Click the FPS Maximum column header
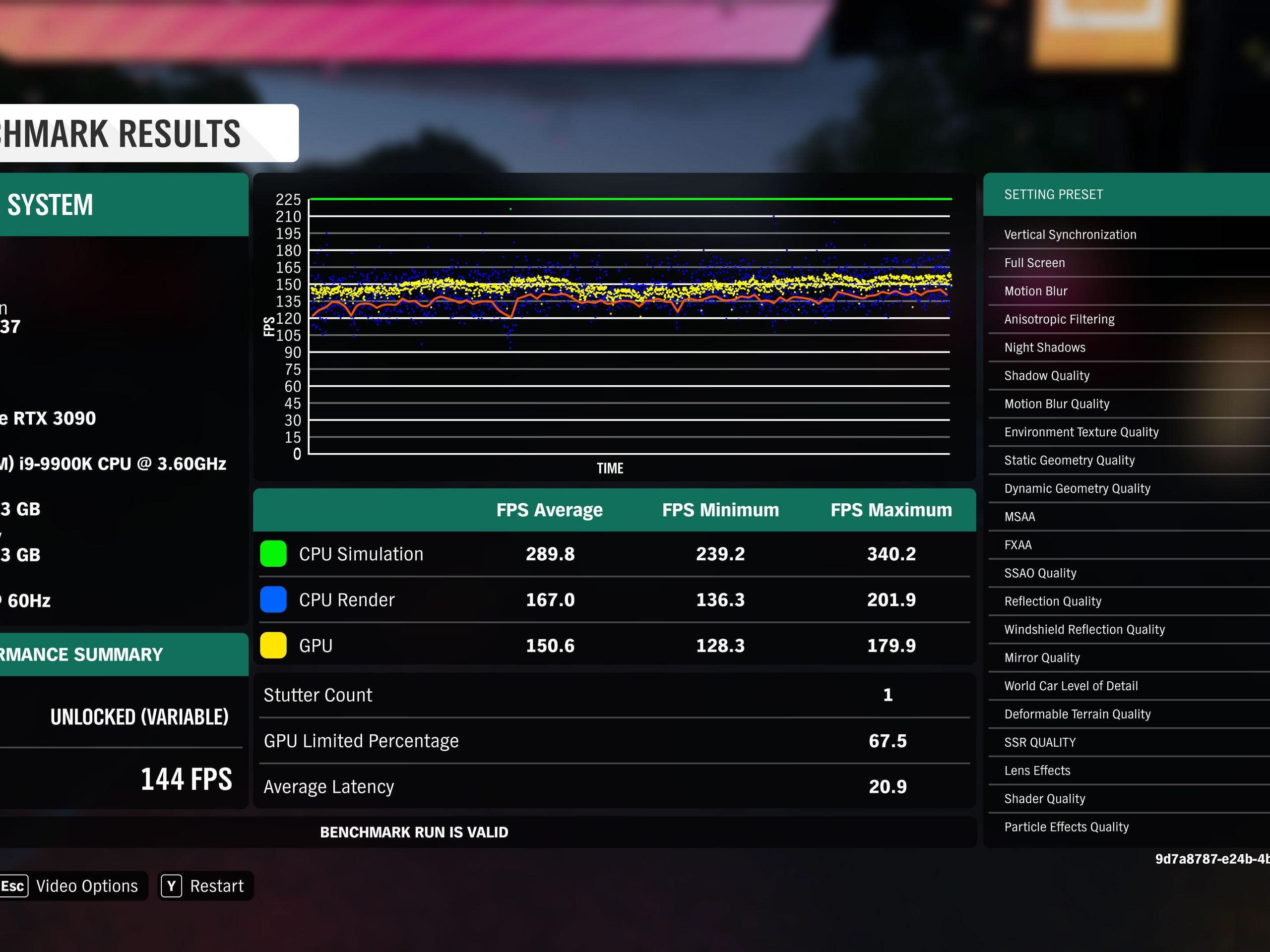1270x952 pixels. [x=891, y=510]
